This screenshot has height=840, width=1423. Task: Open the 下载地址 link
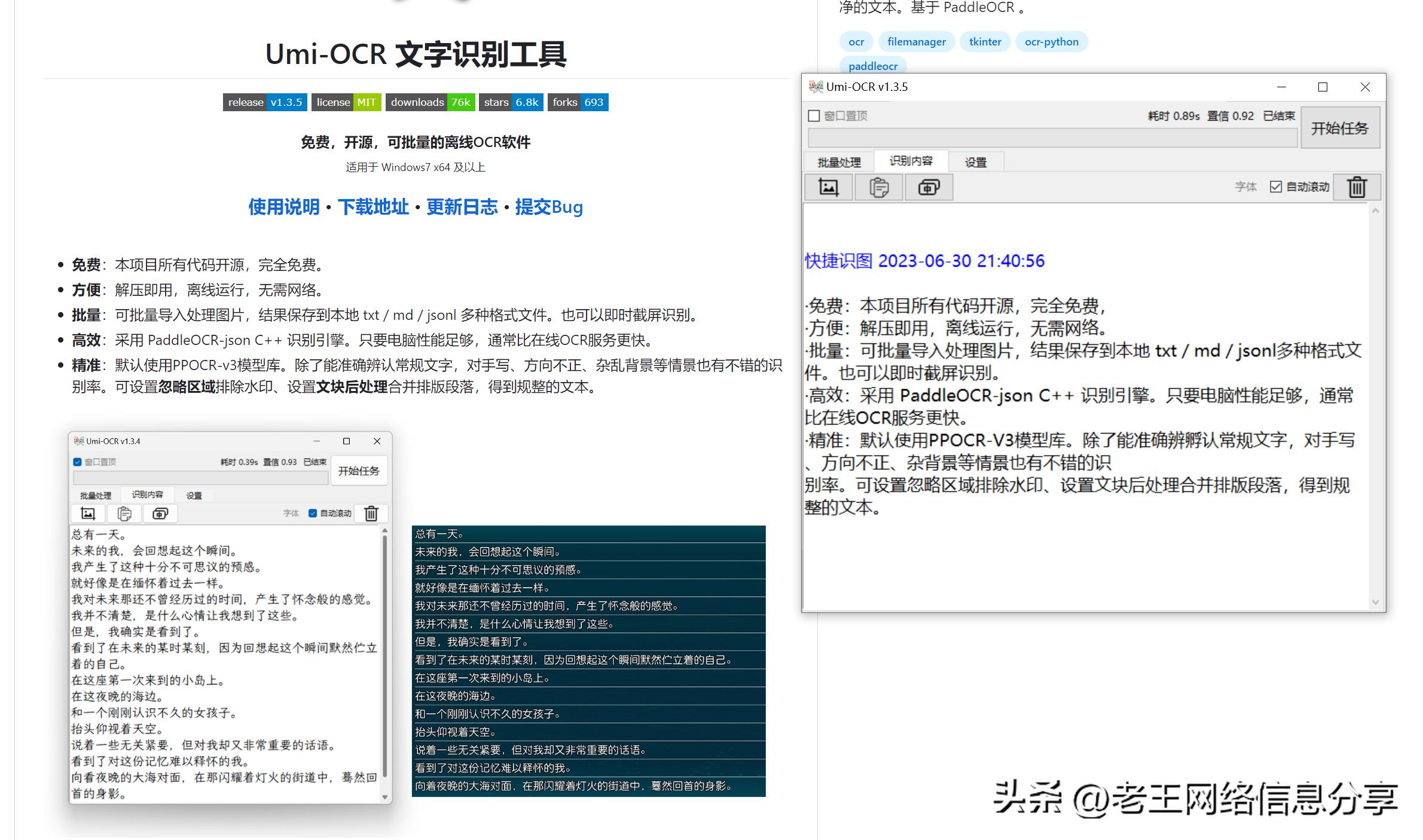point(374,206)
